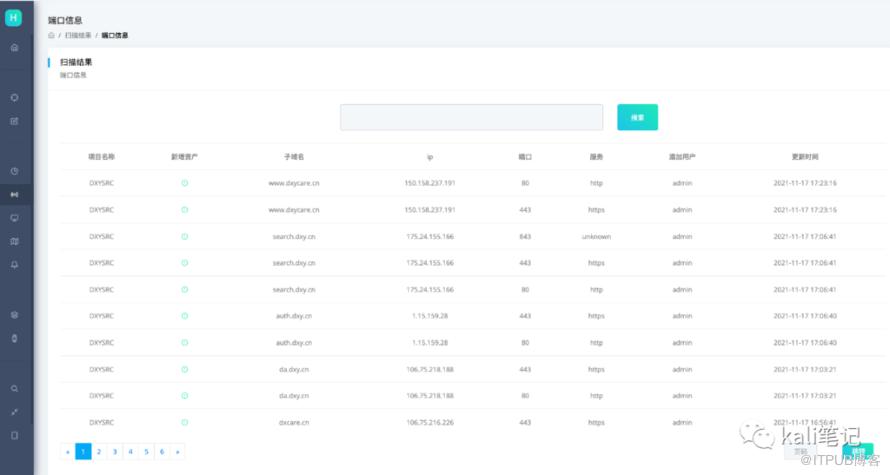Open the map icon in sidebar
Viewport: 890px width, 475px height.
point(14,241)
